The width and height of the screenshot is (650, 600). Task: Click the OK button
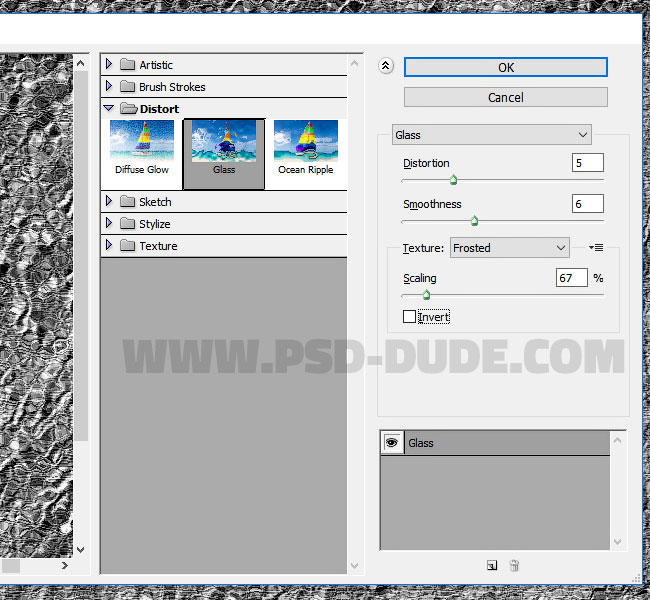506,67
